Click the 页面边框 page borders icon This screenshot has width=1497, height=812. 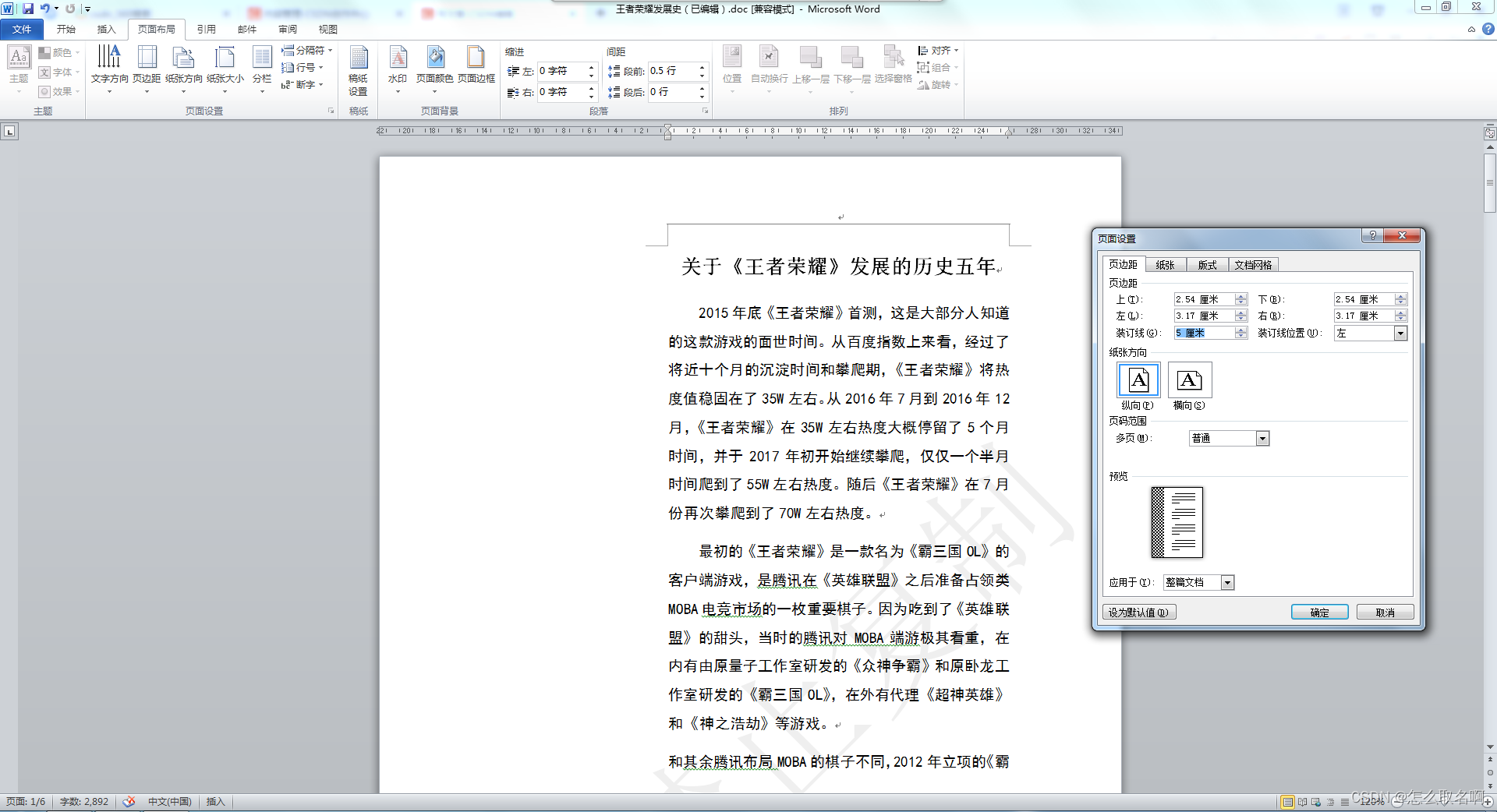point(476,65)
